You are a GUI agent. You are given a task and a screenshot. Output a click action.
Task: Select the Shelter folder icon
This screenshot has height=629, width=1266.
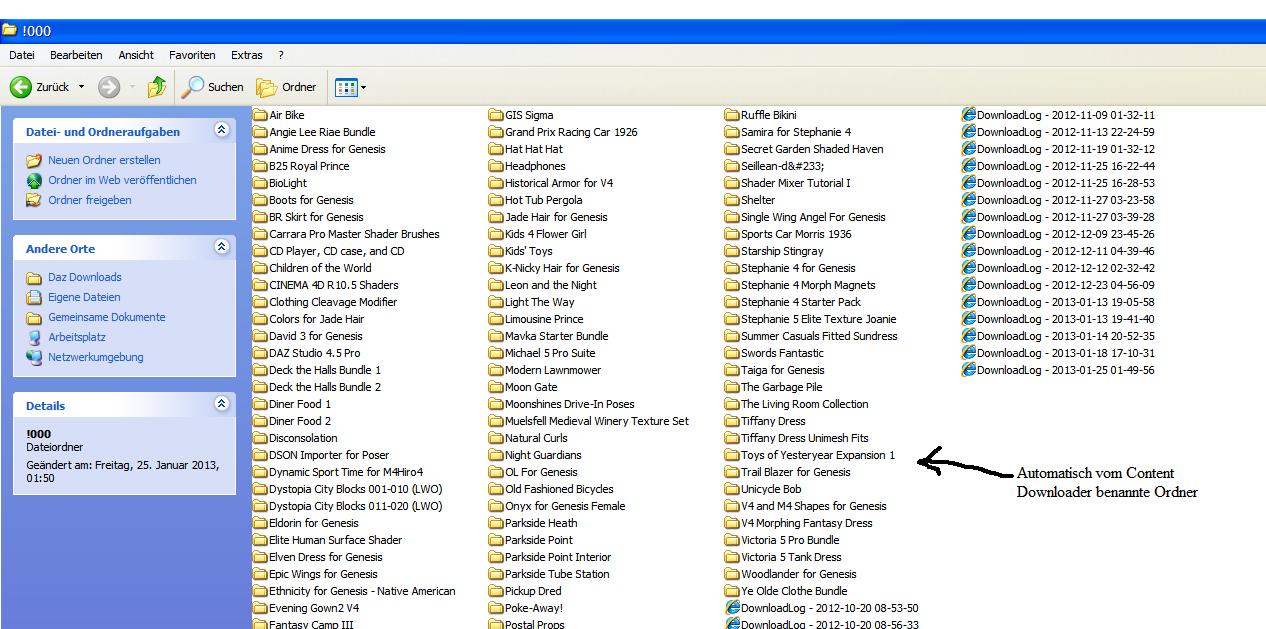732,200
